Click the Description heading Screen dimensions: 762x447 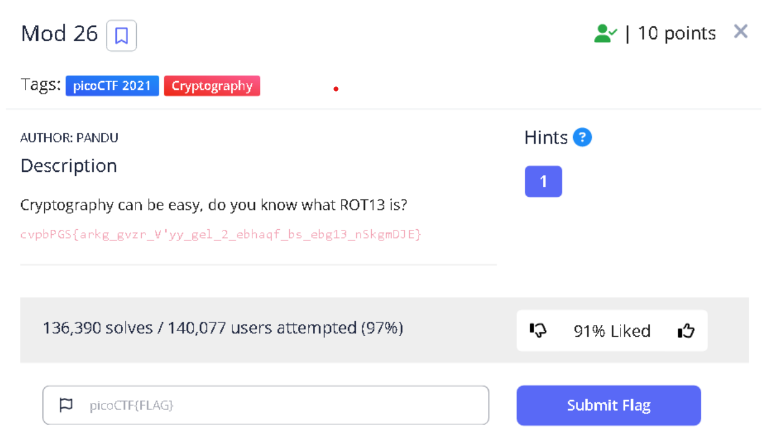(69, 166)
